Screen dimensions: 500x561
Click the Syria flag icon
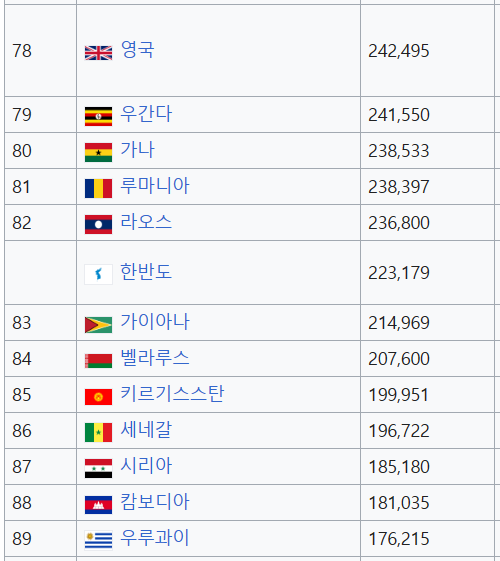click(x=98, y=469)
